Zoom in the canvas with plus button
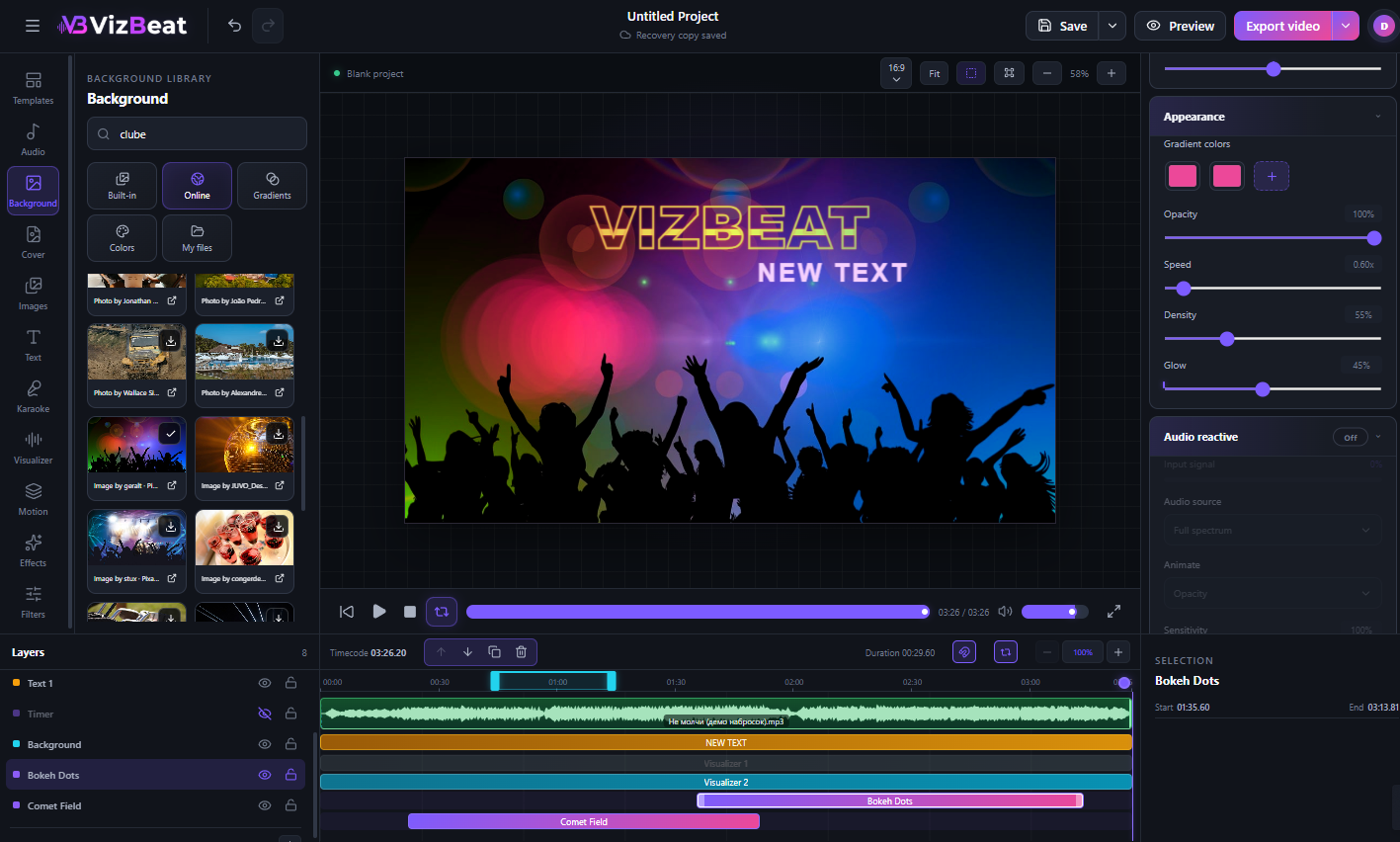The width and height of the screenshot is (1400, 842). point(1112,73)
